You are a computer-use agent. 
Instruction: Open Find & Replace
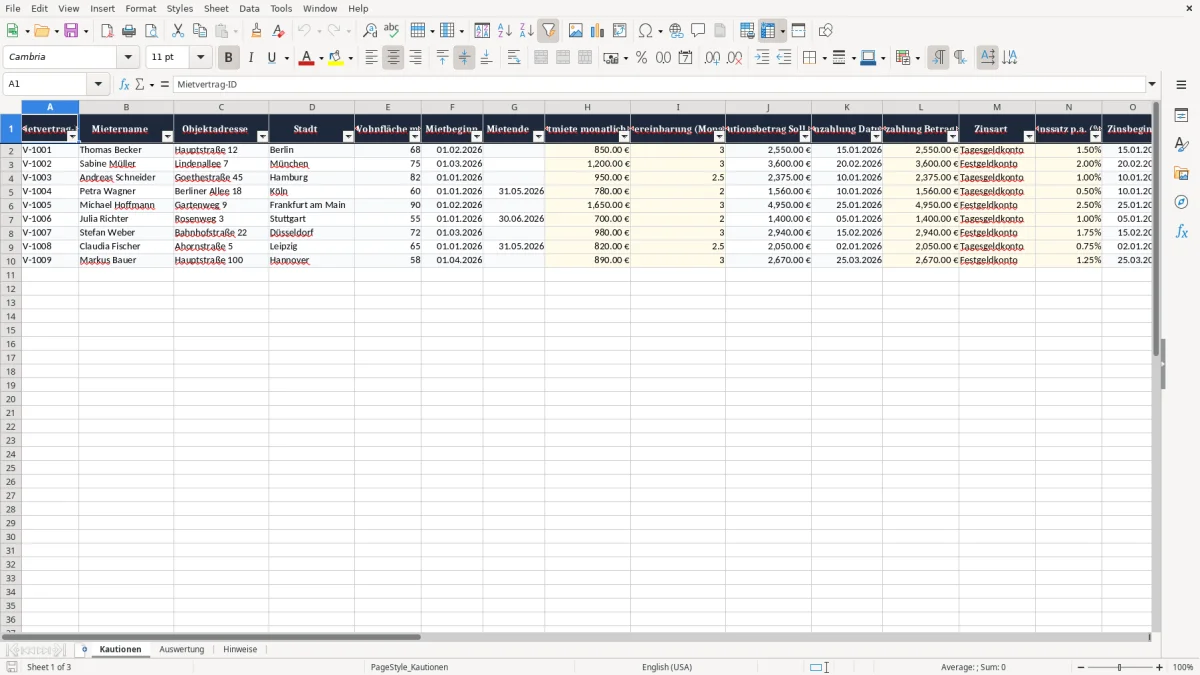coord(370,31)
